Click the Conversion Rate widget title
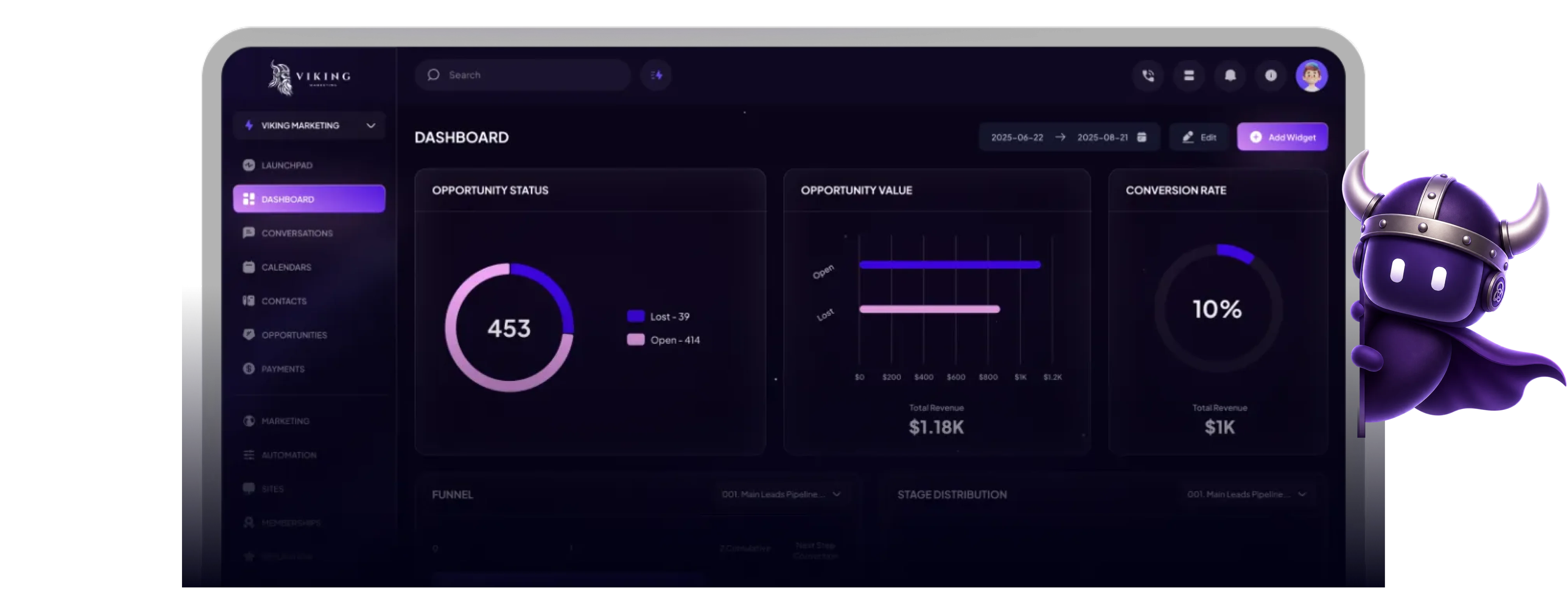This screenshot has width=1568, height=595. click(x=1175, y=191)
